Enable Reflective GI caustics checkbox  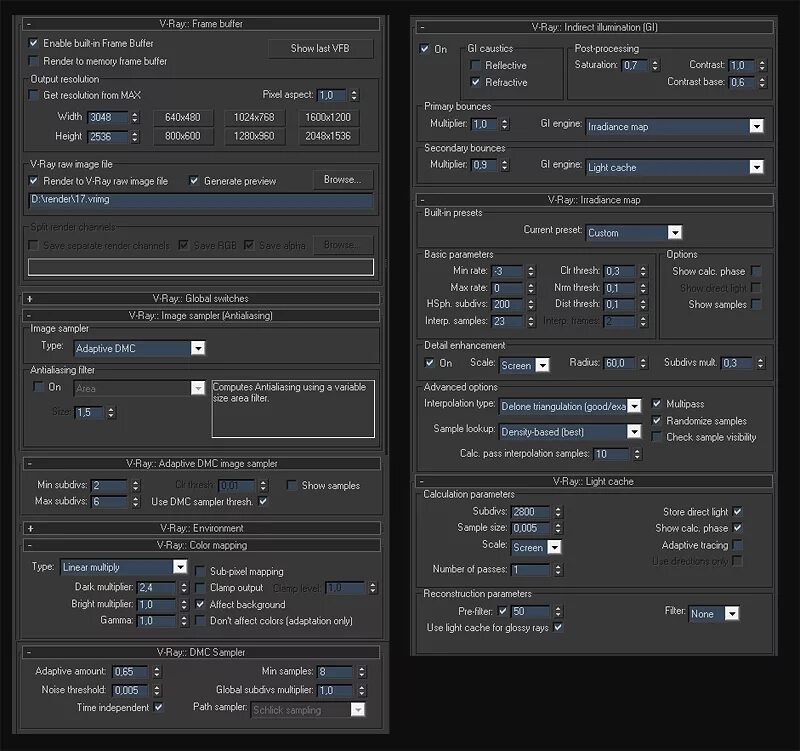click(476, 65)
